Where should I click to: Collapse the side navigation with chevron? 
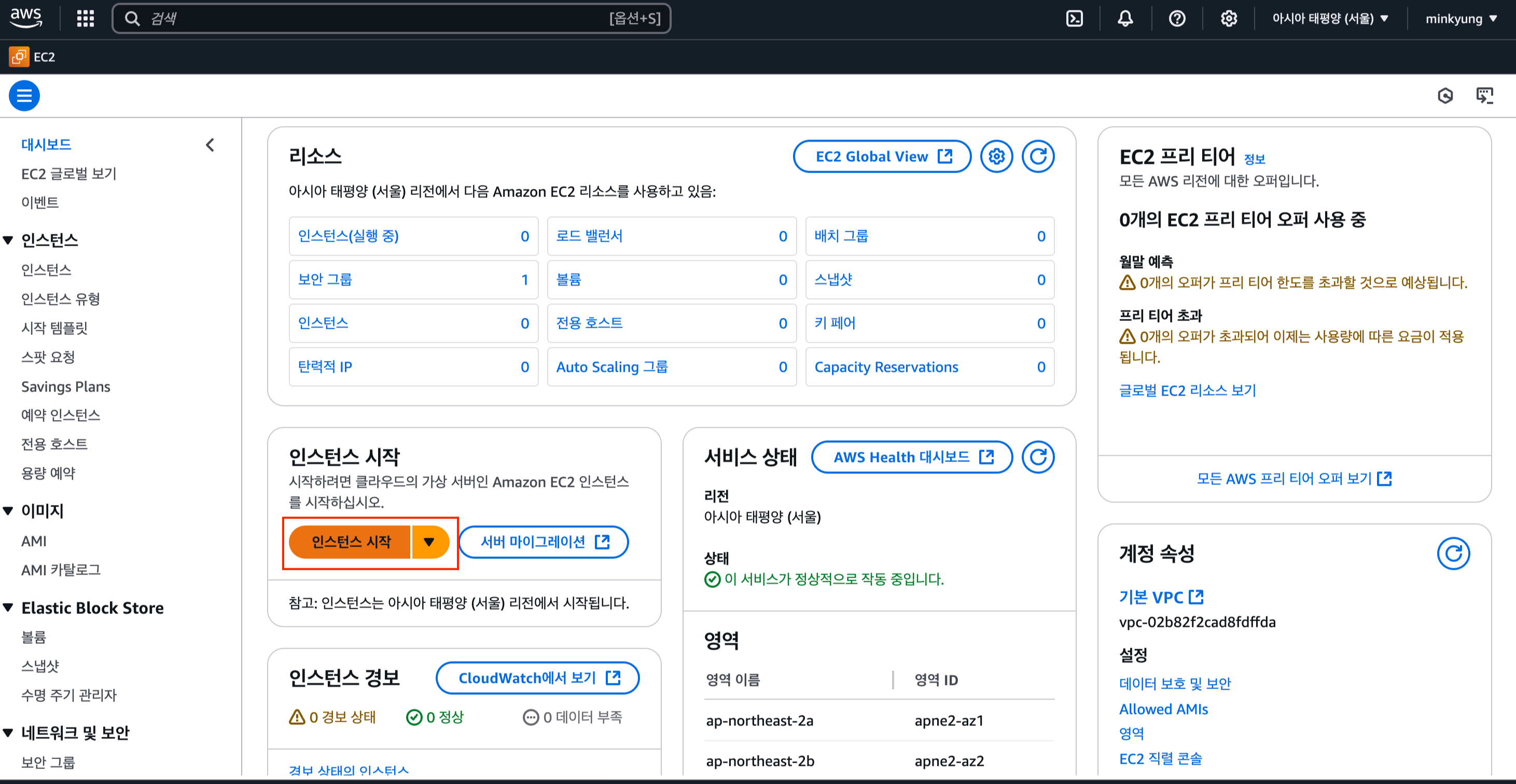tap(210, 145)
